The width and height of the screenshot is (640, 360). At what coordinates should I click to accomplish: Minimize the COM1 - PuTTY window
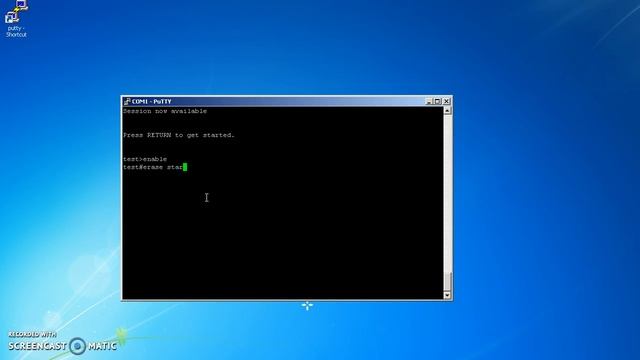coord(429,101)
